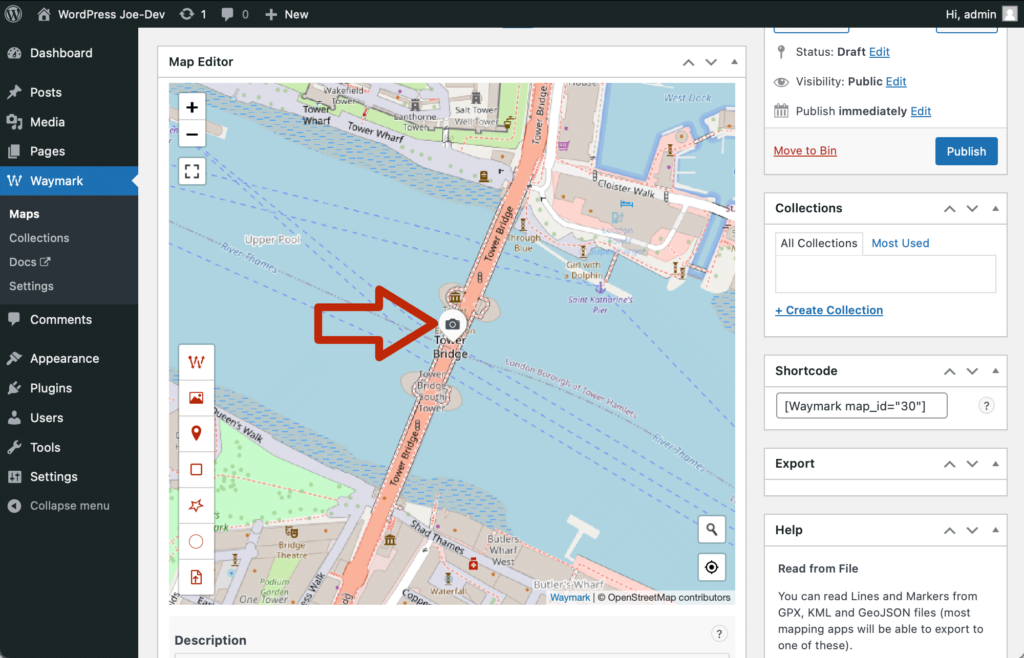1024x658 pixels.
Task: Zoom in on the map
Action: coord(192,107)
